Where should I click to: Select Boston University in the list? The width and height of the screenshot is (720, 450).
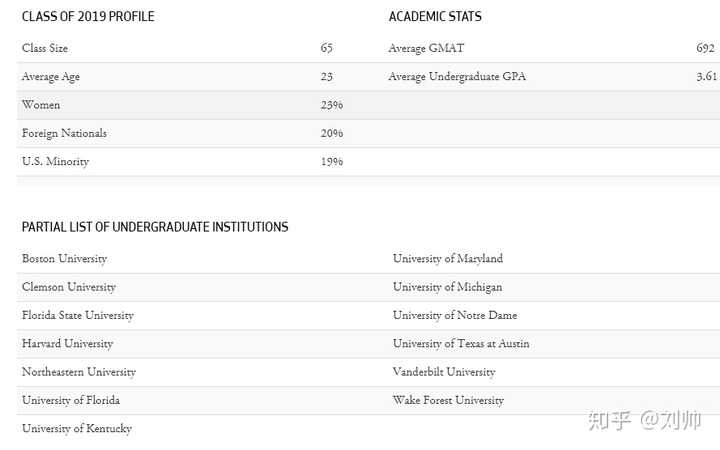(64, 259)
